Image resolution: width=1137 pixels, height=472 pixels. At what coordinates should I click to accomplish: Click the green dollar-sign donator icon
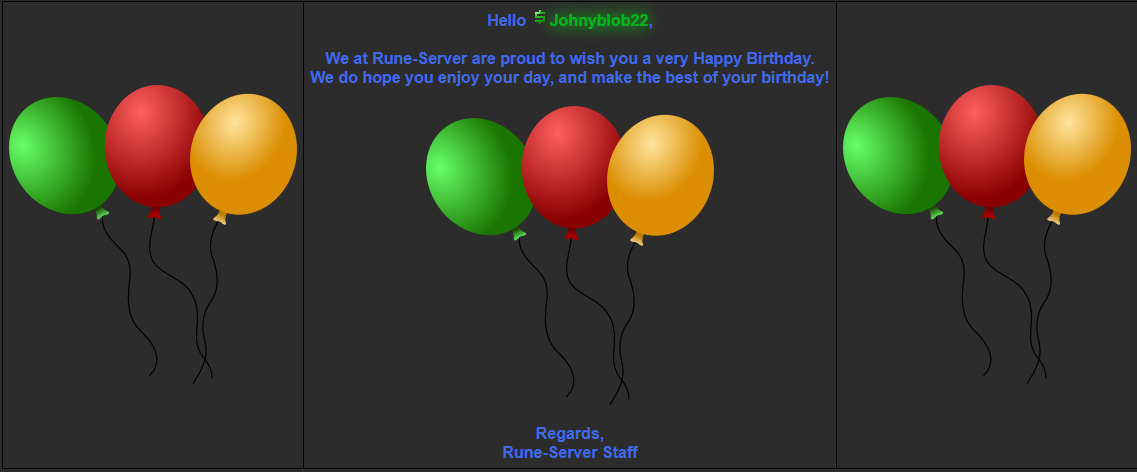539,18
